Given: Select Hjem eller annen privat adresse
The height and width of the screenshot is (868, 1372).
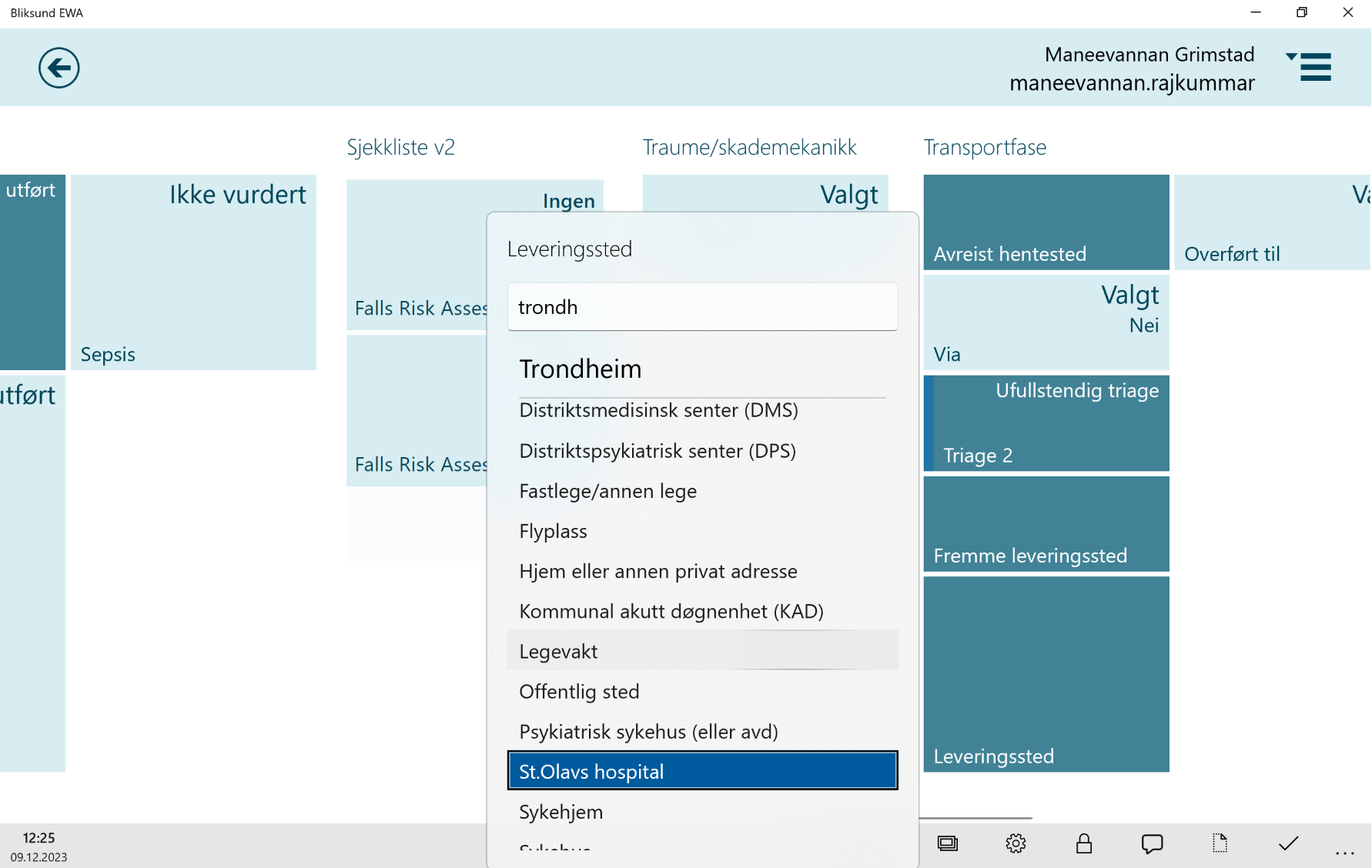Looking at the screenshot, I should click(702, 571).
